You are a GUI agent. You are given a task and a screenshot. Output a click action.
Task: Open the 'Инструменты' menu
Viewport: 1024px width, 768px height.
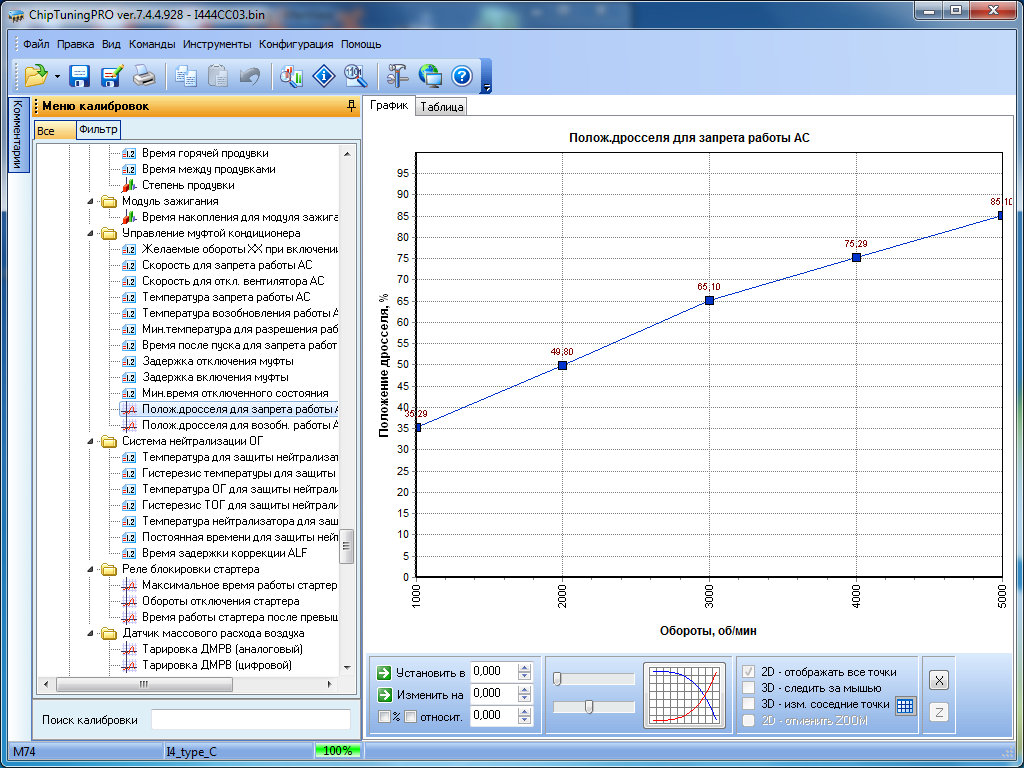click(x=217, y=44)
